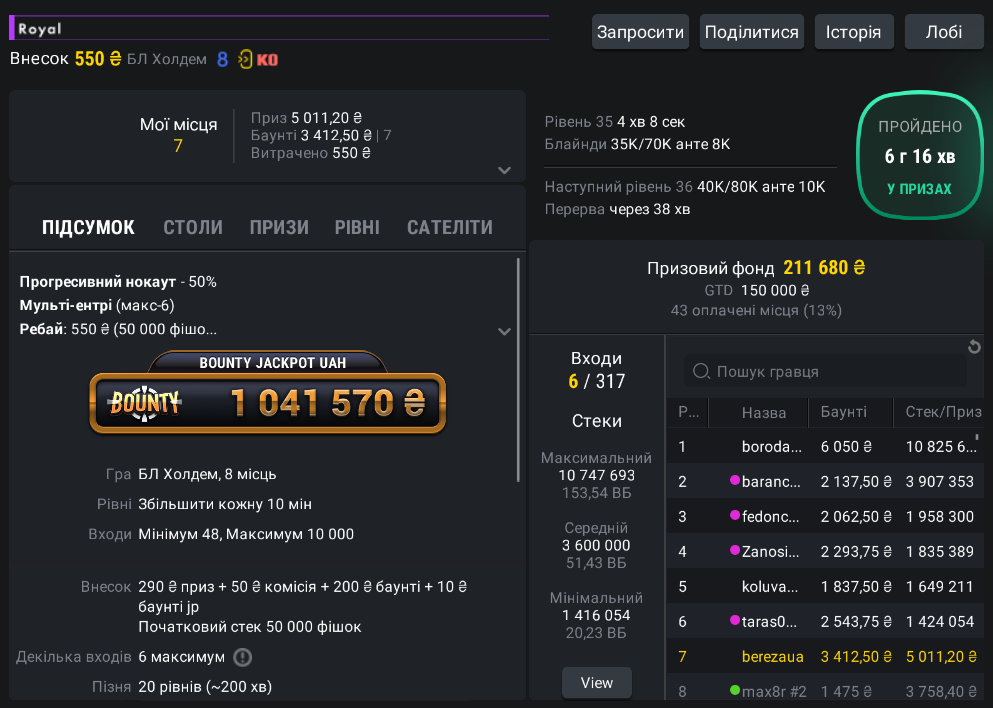This screenshot has width=993, height=708.
Task: Open the 'ПРИЗИ' tab
Action: click(279, 227)
